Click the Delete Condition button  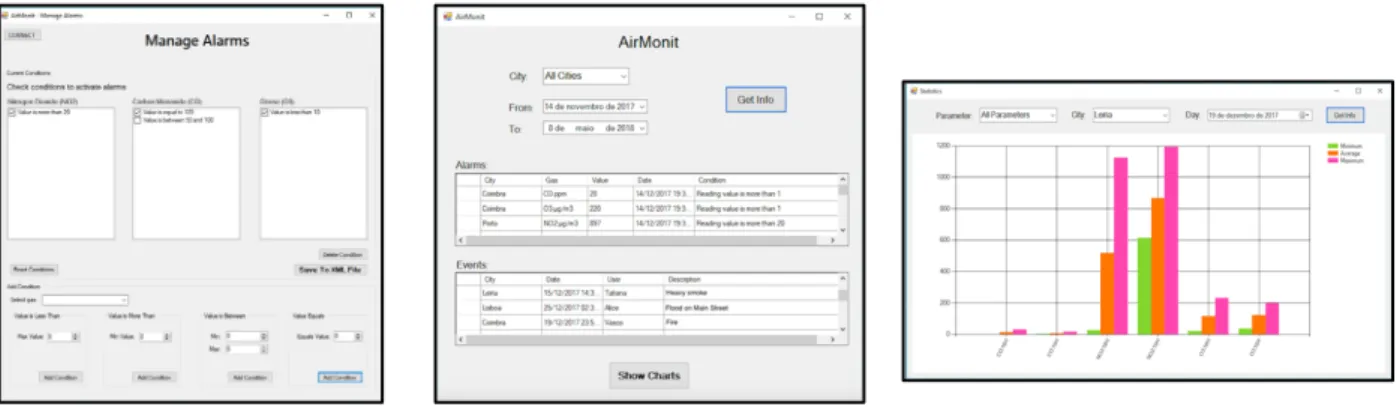pos(343,254)
